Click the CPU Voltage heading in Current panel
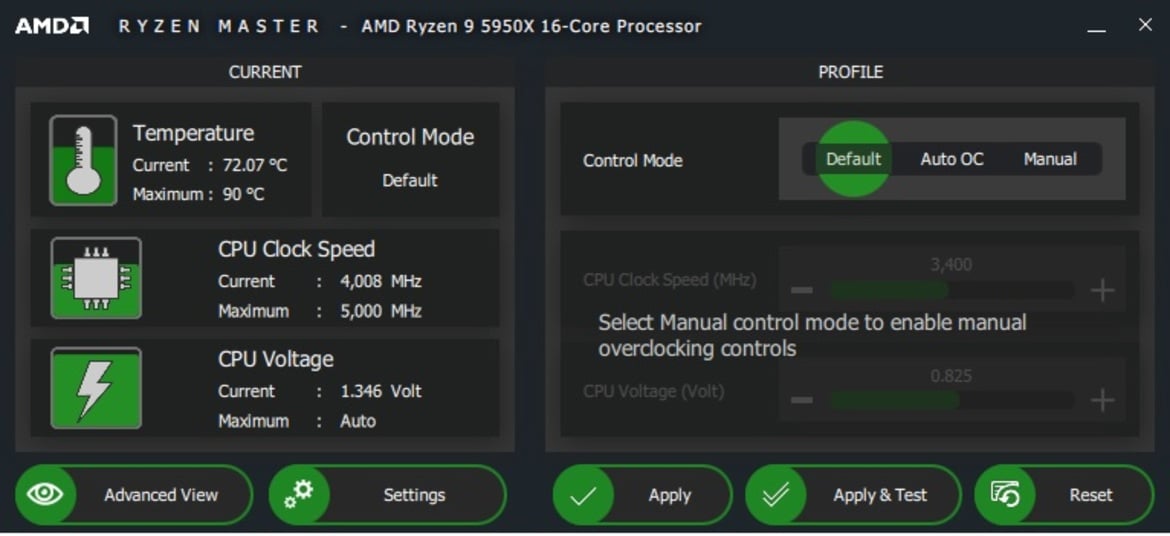 click(276, 360)
